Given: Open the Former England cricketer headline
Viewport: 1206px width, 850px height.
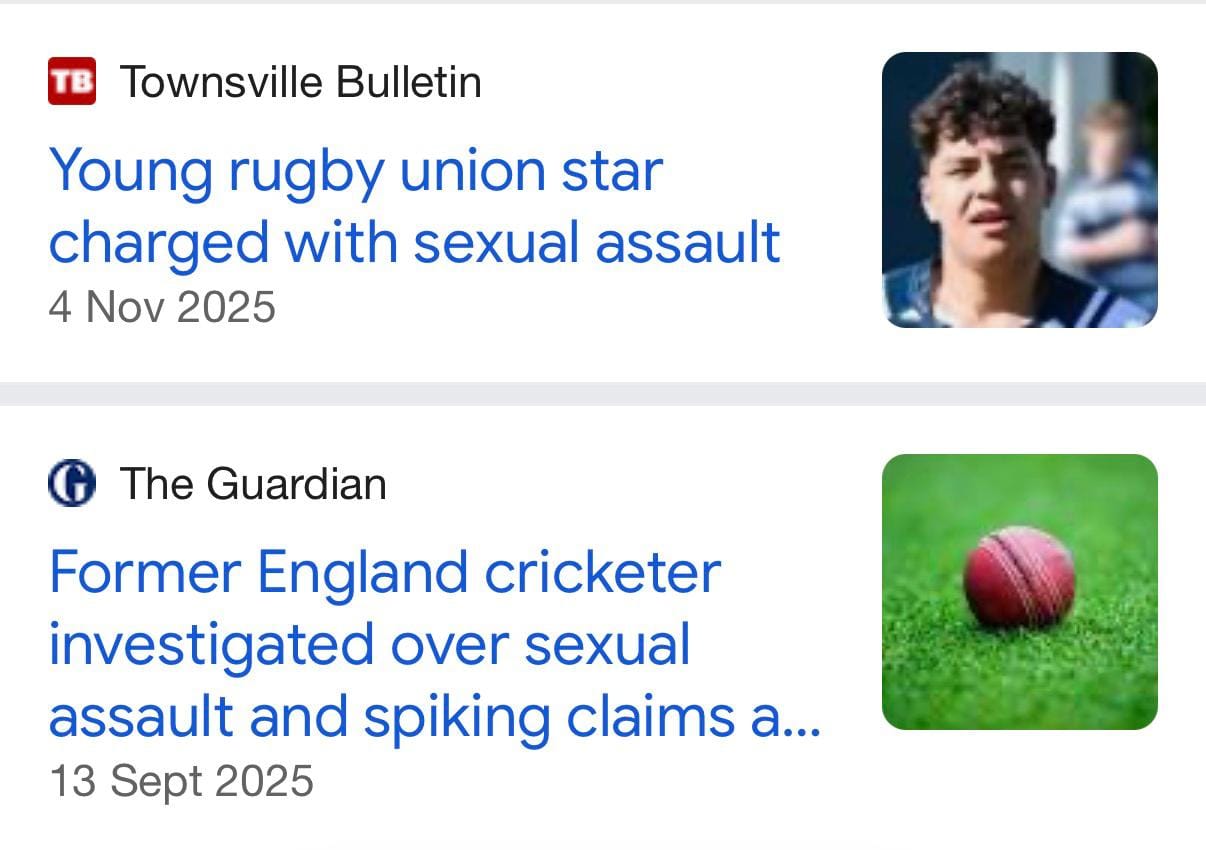Looking at the screenshot, I should coord(434,645).
